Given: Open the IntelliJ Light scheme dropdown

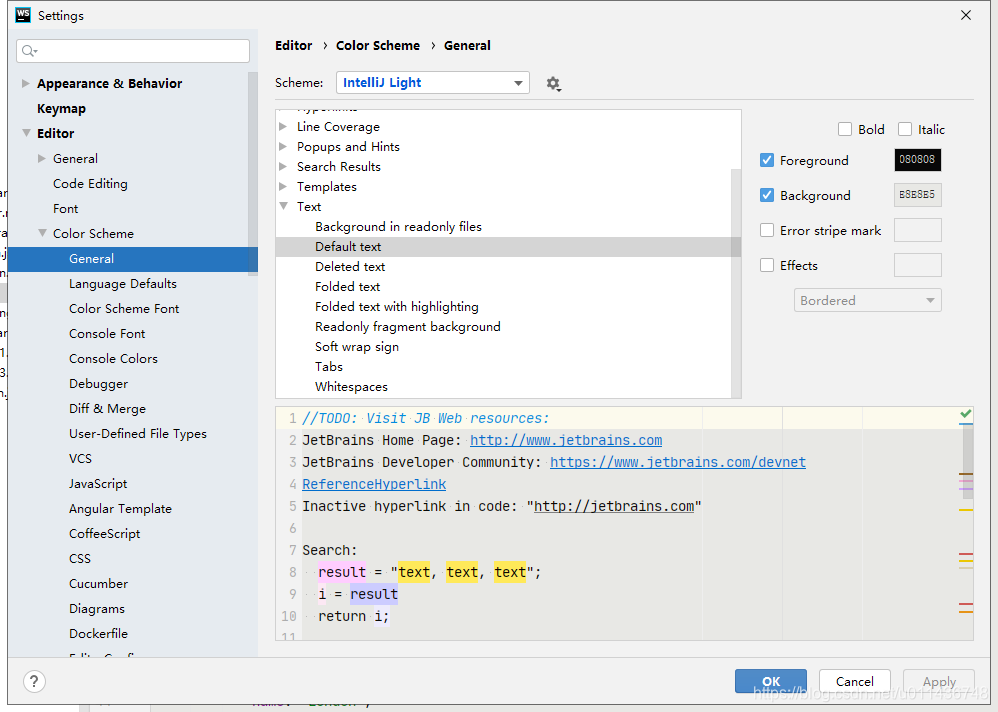Looking at the screenshot, I should [432, 83].
